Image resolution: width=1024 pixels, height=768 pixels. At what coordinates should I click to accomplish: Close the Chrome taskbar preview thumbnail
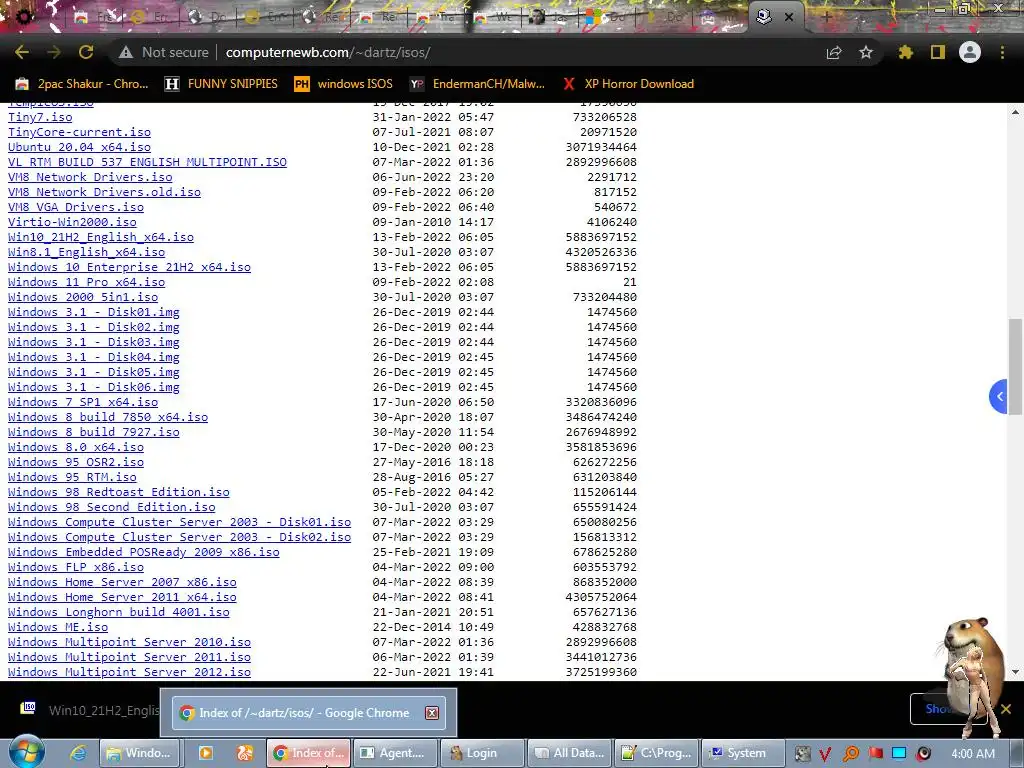click(x=432, y=713)
